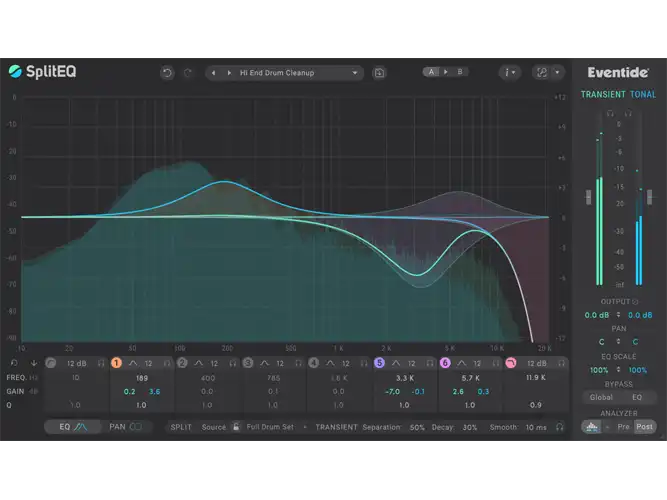Solo band 1 with headphones icon
The width and height of the screenshot is (667, 500).
[x=167, y=363]
